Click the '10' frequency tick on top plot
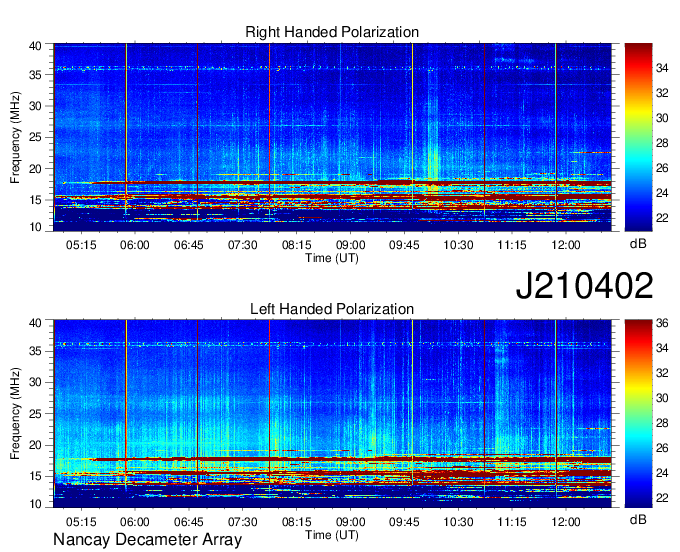 click(35, 227)
